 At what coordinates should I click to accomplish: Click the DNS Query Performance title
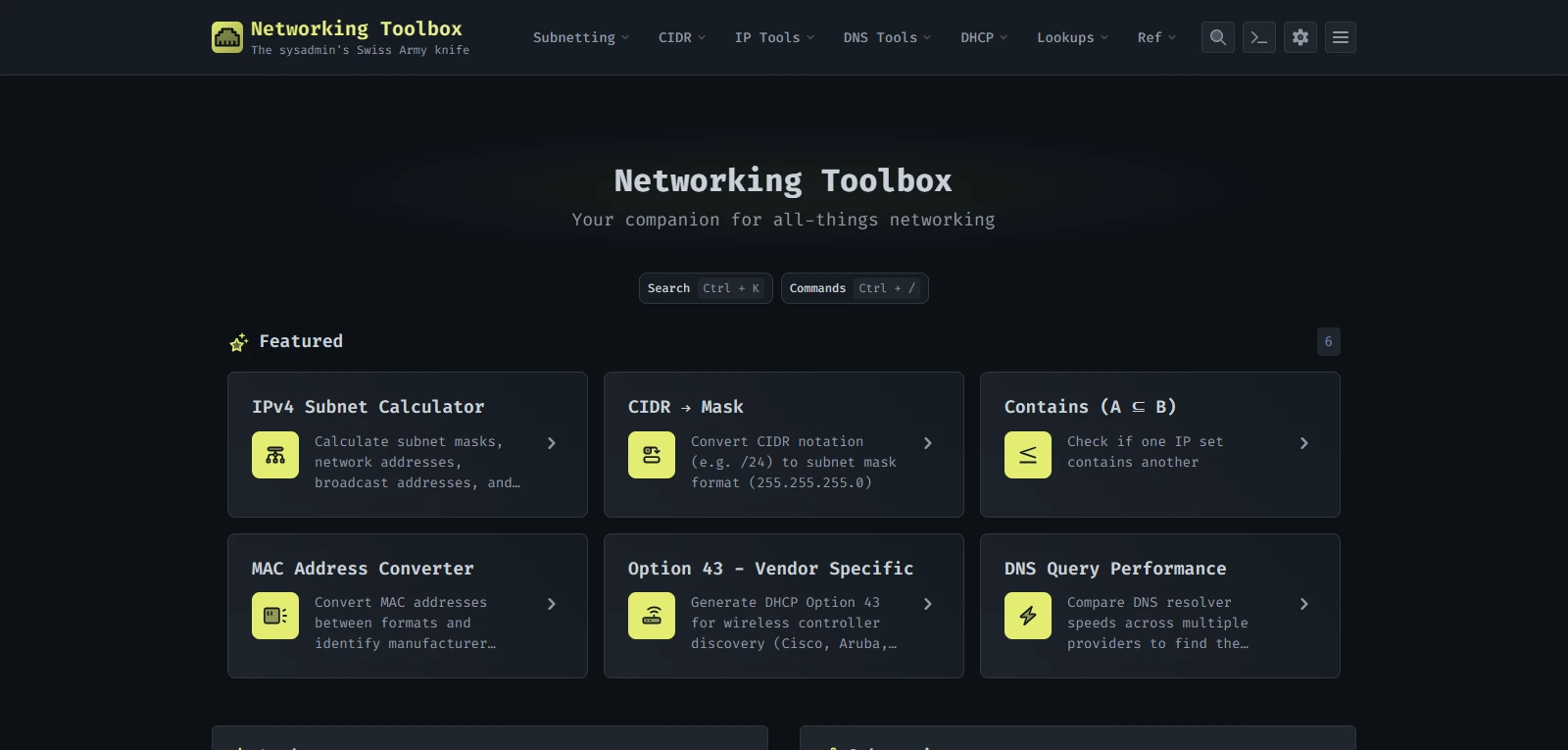(x=1115, y=569)
